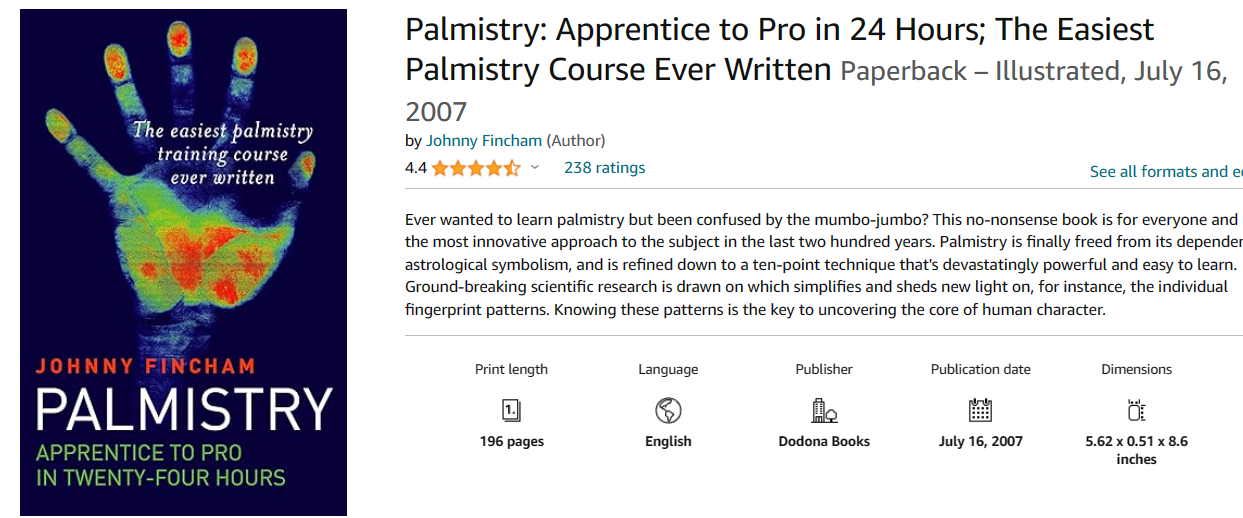Select the 196 pages value
Viewport: 1243px width, 518px height.
click(x=512, y=441)
